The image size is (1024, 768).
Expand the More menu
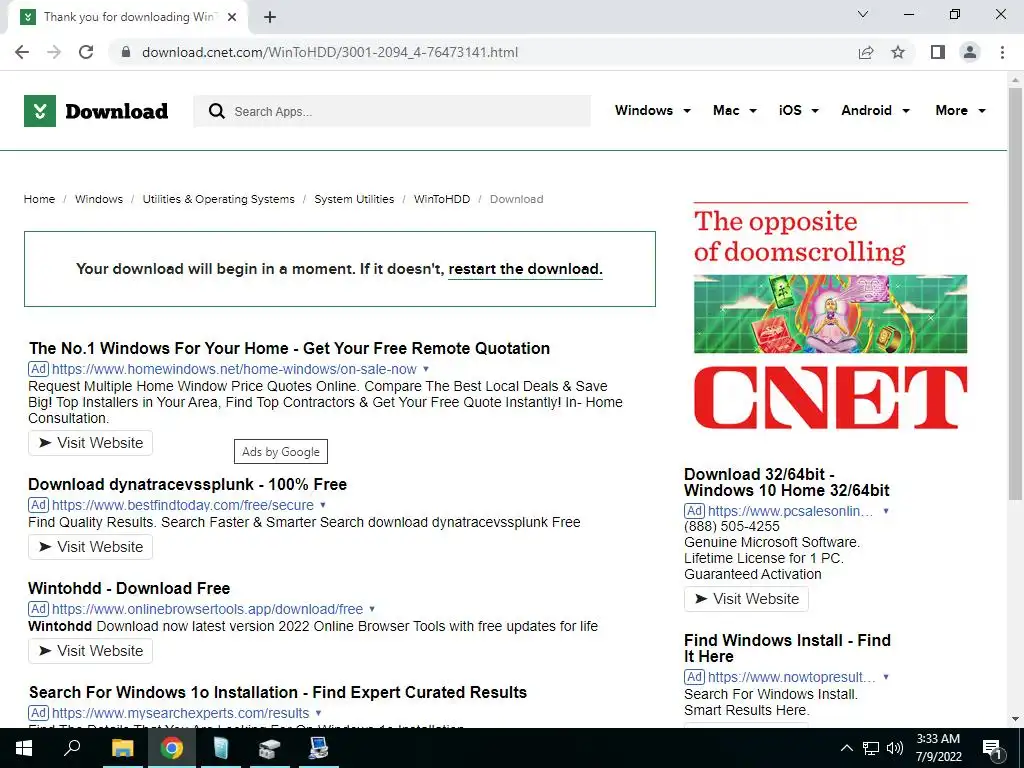[x=960, y=110]
